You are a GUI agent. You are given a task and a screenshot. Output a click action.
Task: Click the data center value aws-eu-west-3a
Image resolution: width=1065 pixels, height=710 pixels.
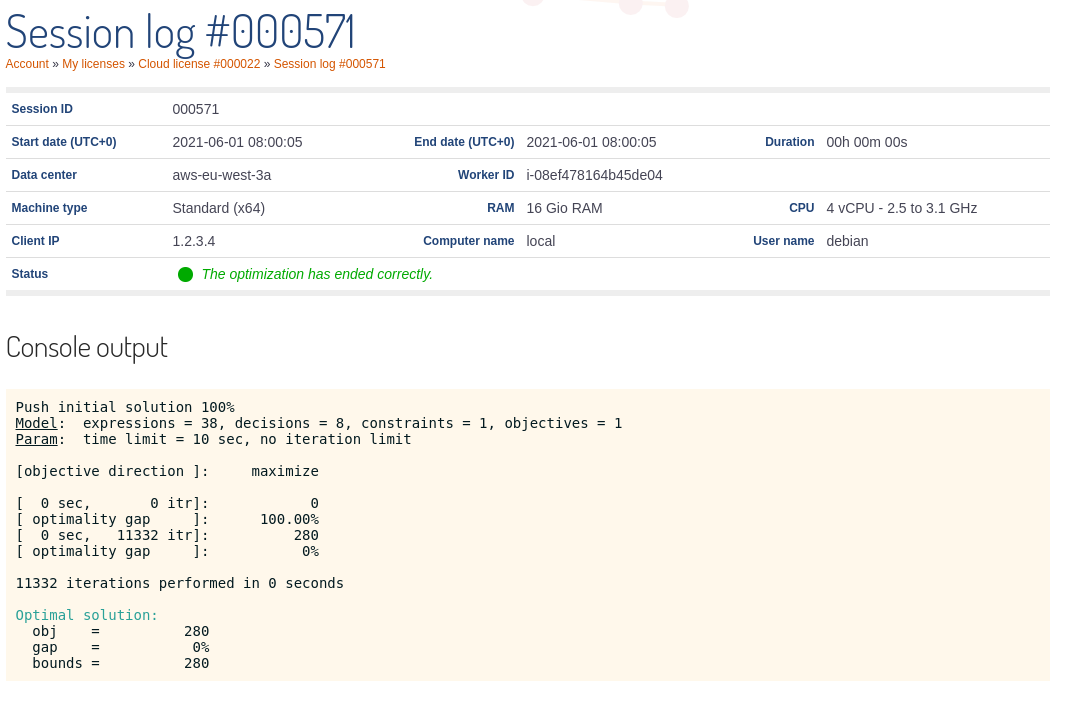(221, 175)
